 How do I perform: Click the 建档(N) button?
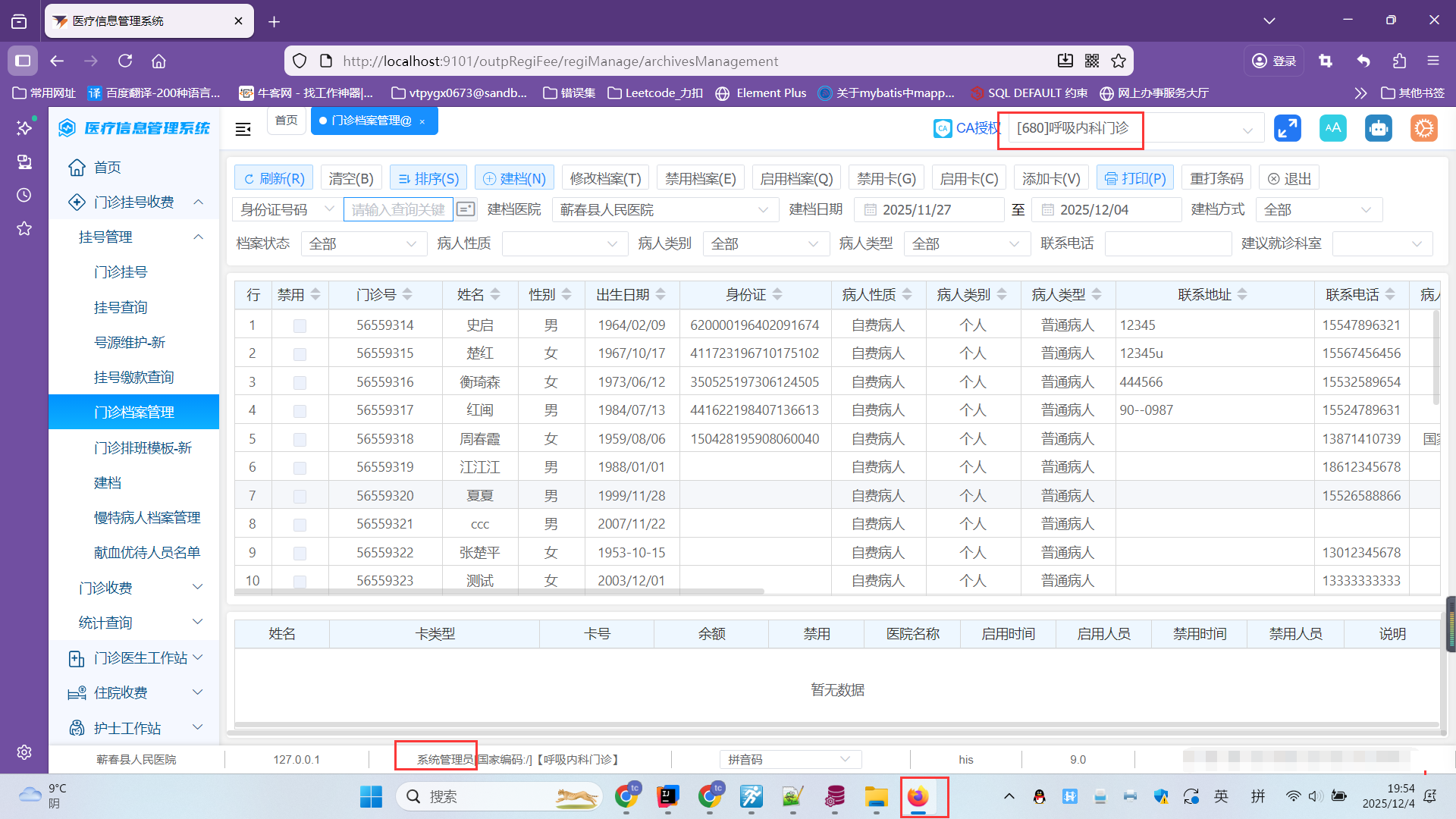(x=514, y=178)
